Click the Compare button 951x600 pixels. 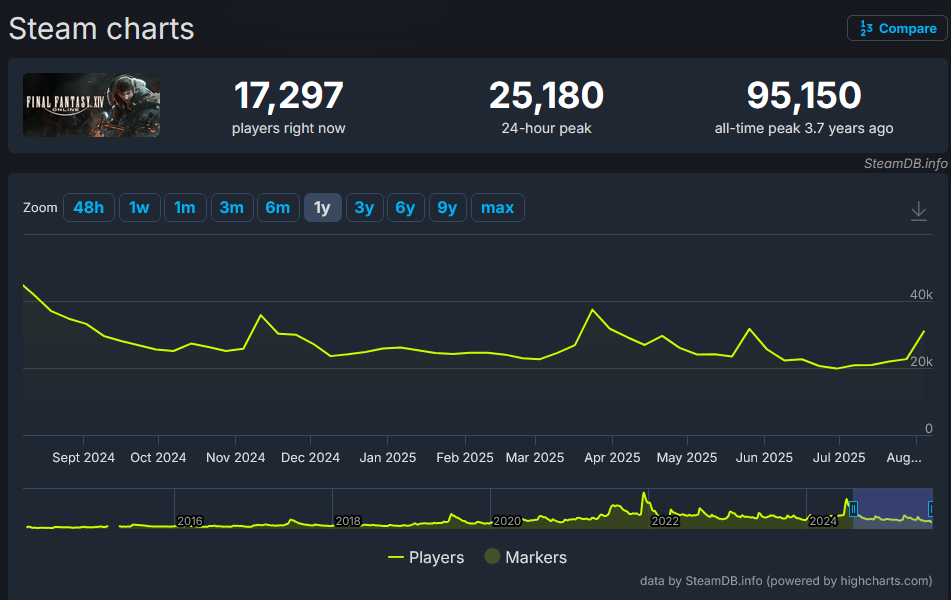tap(897, 29)
